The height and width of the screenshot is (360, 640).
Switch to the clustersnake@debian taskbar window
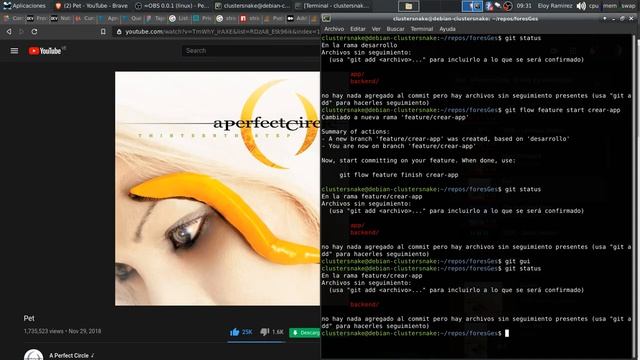click(x=252, y=6)
